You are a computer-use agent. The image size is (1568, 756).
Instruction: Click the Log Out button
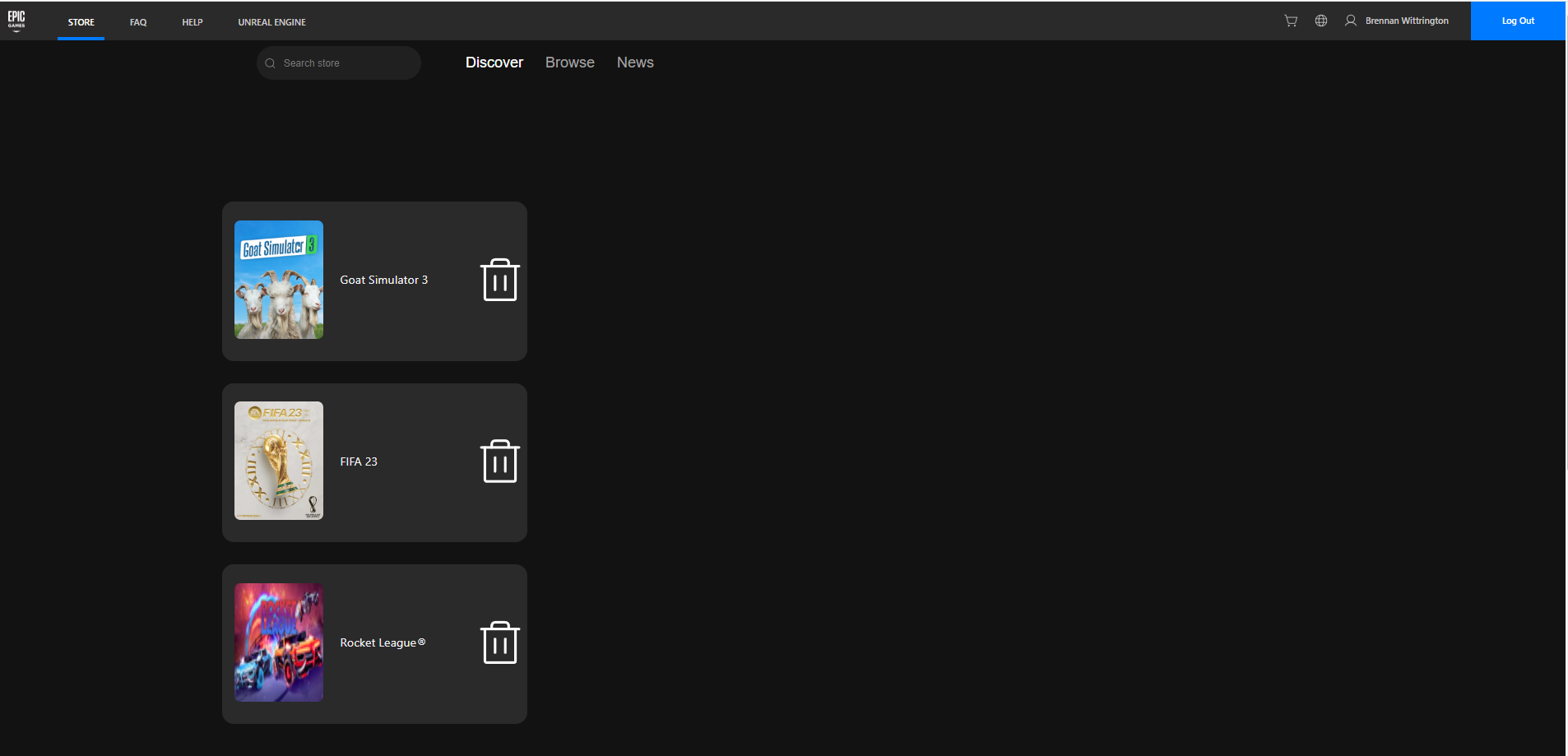tap(1518, 21)
